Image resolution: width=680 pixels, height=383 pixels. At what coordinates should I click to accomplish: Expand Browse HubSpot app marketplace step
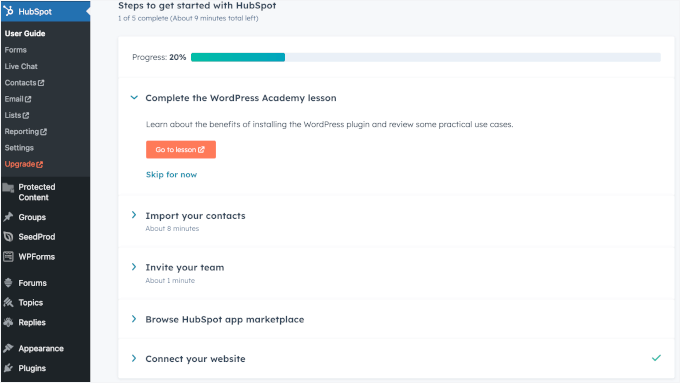click(134, 319)
